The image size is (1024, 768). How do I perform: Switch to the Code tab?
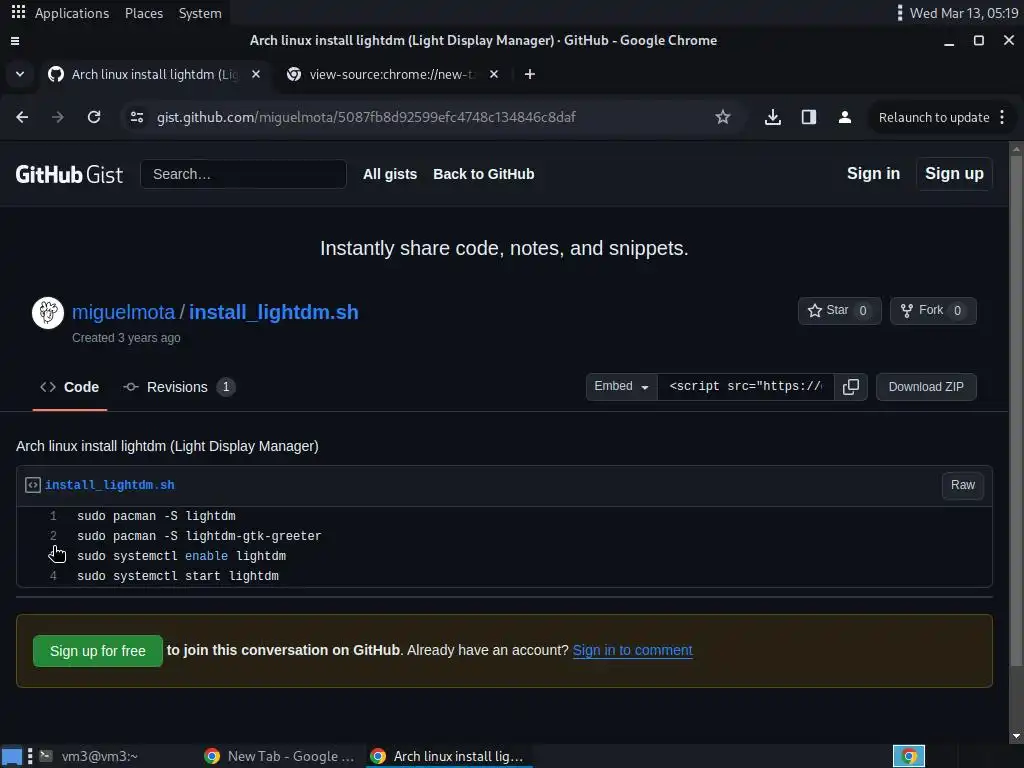(x=70, y=387)
